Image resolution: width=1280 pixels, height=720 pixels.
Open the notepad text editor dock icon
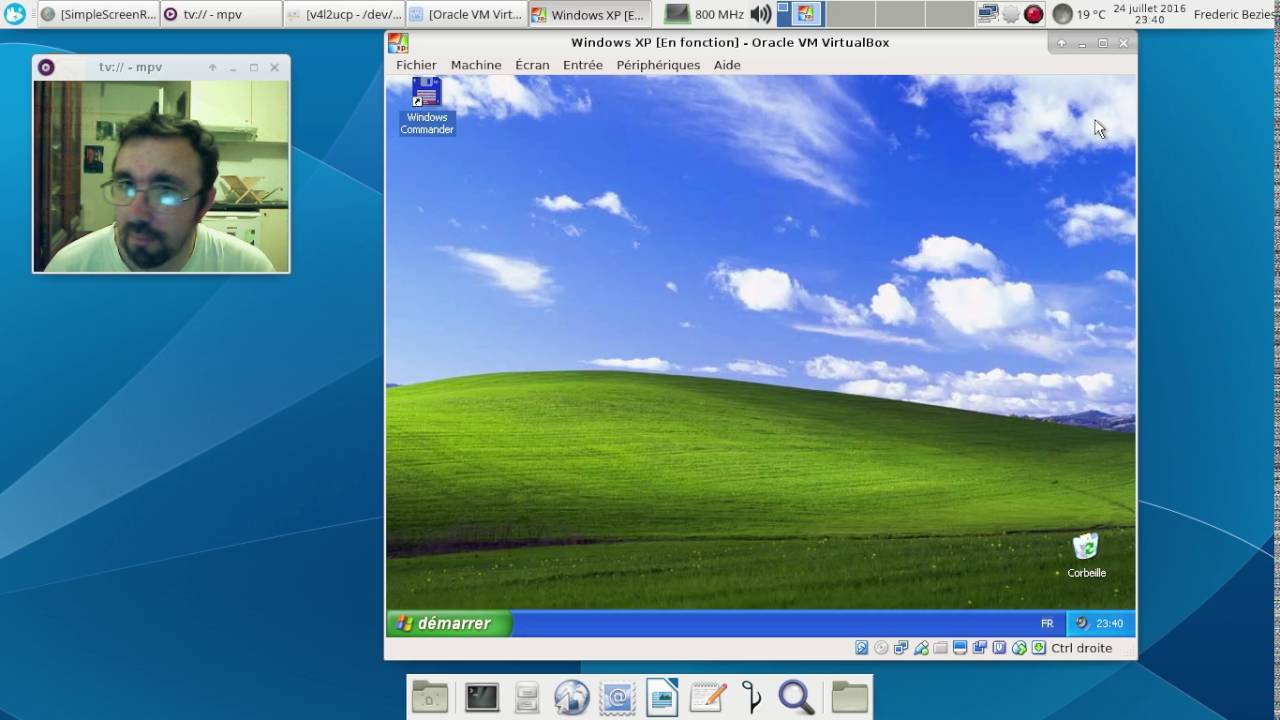tap(708, 697)
